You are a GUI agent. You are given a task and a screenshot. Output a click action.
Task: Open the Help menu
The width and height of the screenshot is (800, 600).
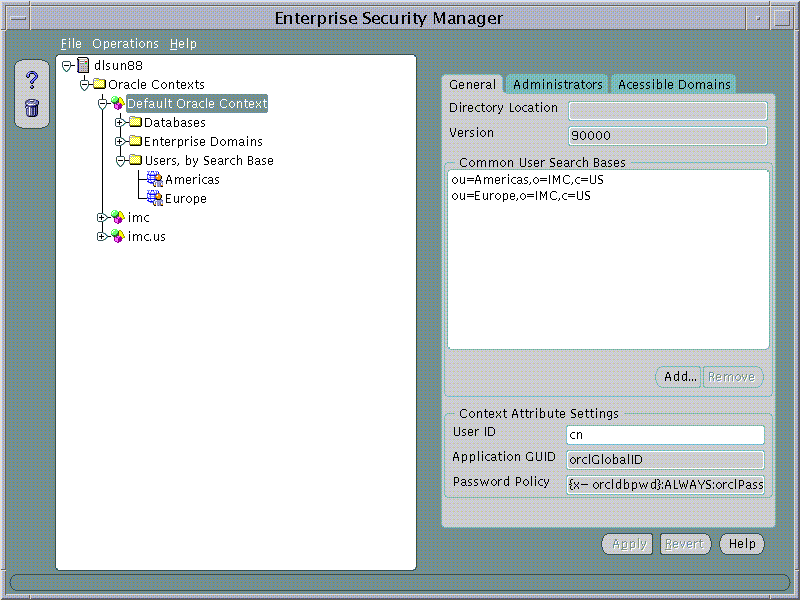click(183, 44)
